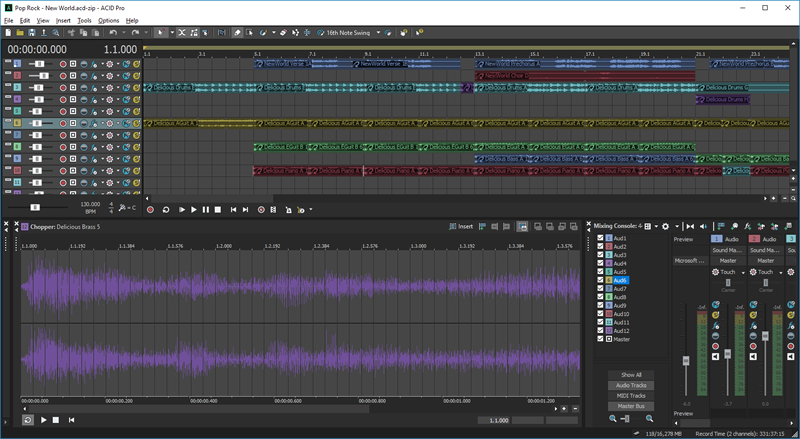Viewport: 800px width, 439px height.
Task: Uncheck the Aud1 track checkbox
Action: click(x=600, y=239)
